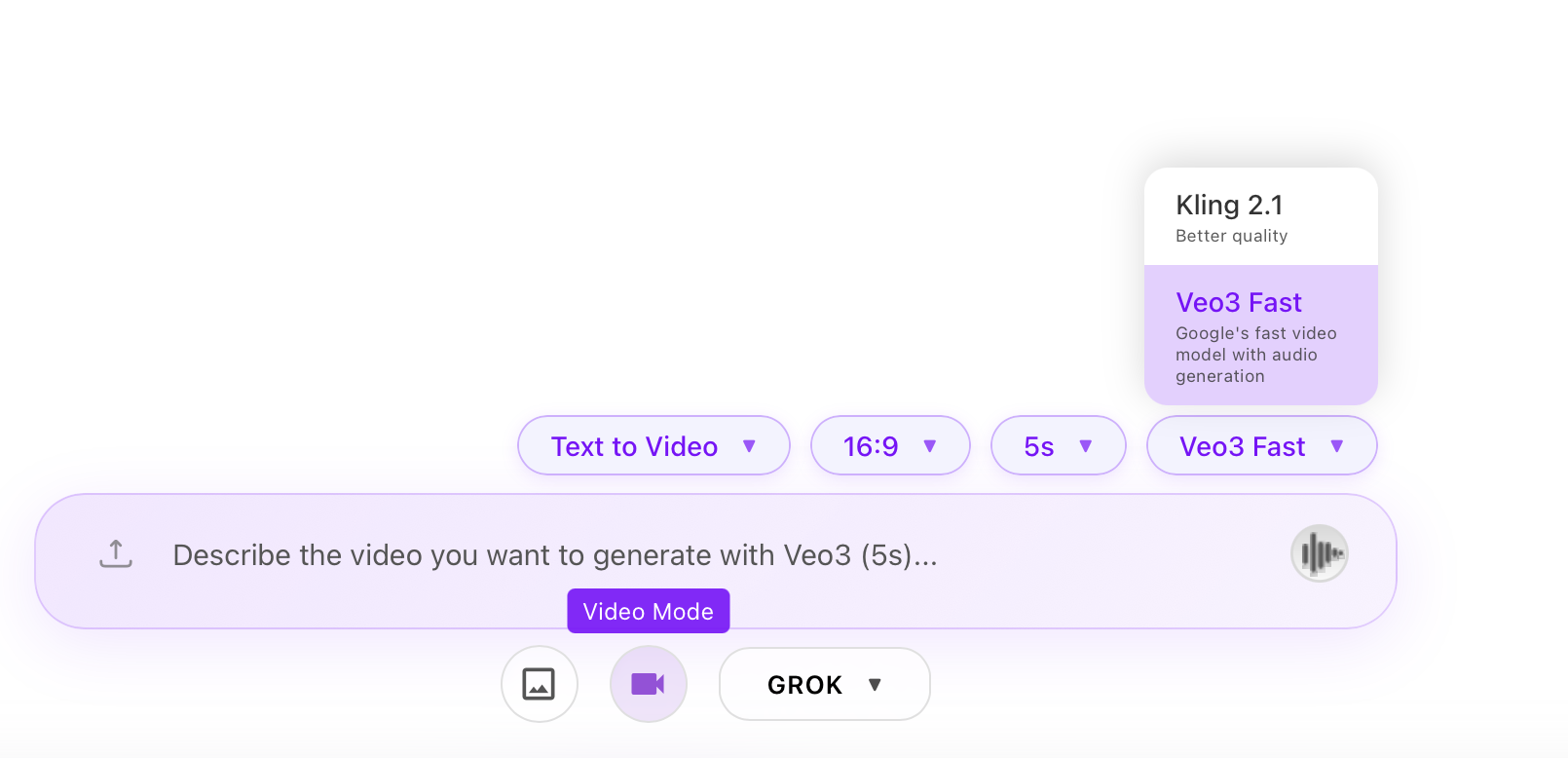
Task: Toggle the video camera mode button
Action: (648, 684)
